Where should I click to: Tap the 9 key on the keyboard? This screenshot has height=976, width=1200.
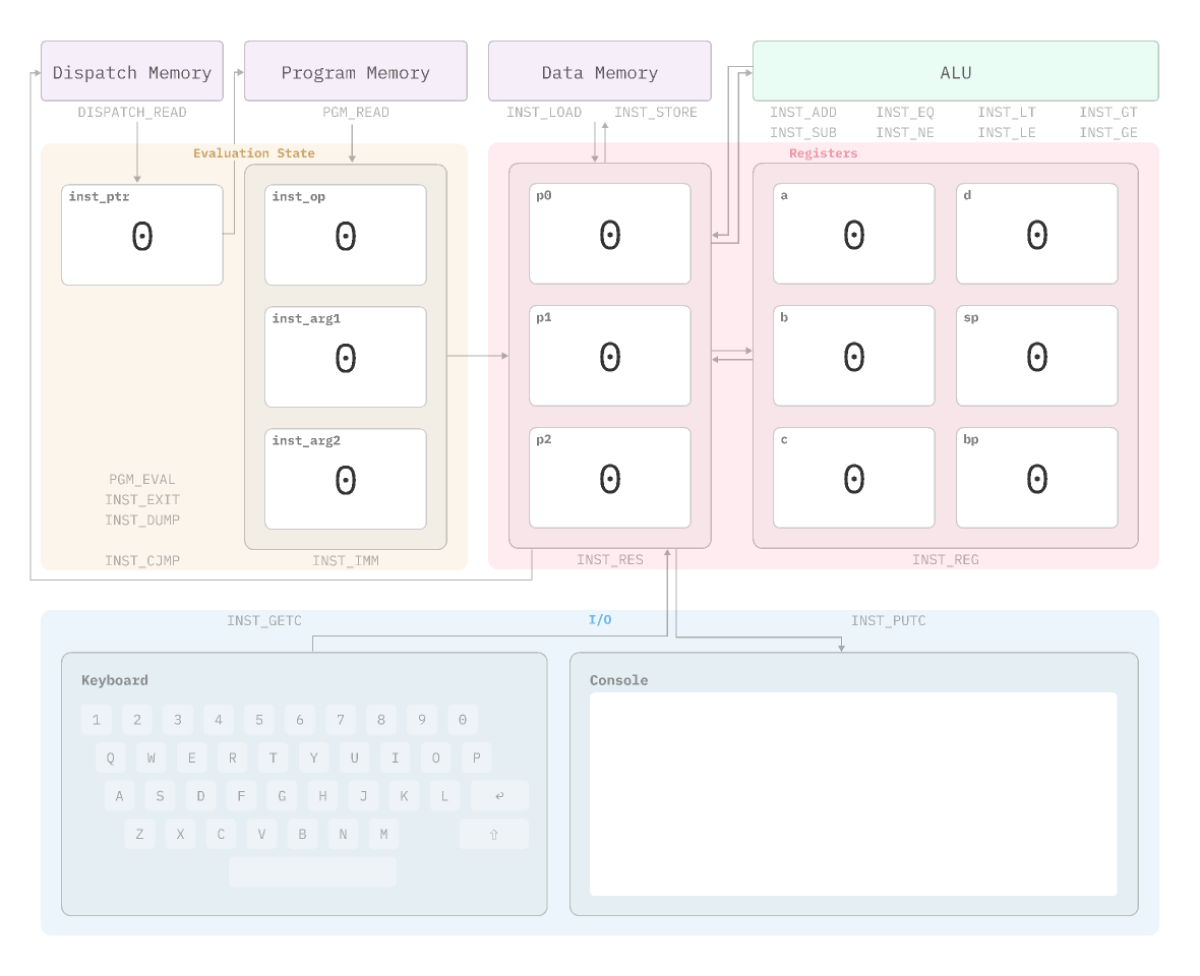pos(422,719)
